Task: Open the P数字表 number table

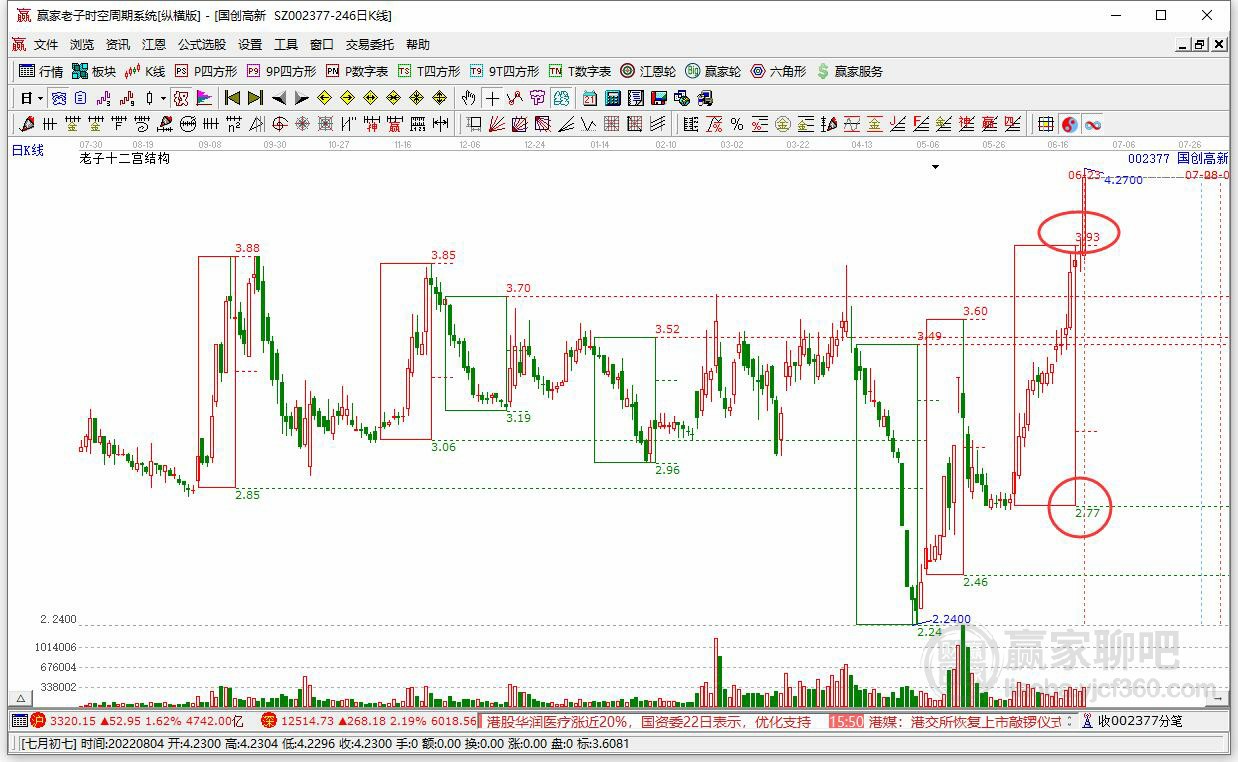Action: tap(357, 71)
